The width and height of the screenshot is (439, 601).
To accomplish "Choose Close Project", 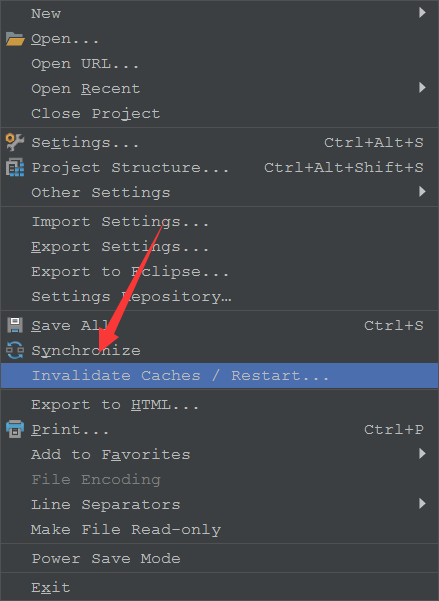I will (219, 113).
